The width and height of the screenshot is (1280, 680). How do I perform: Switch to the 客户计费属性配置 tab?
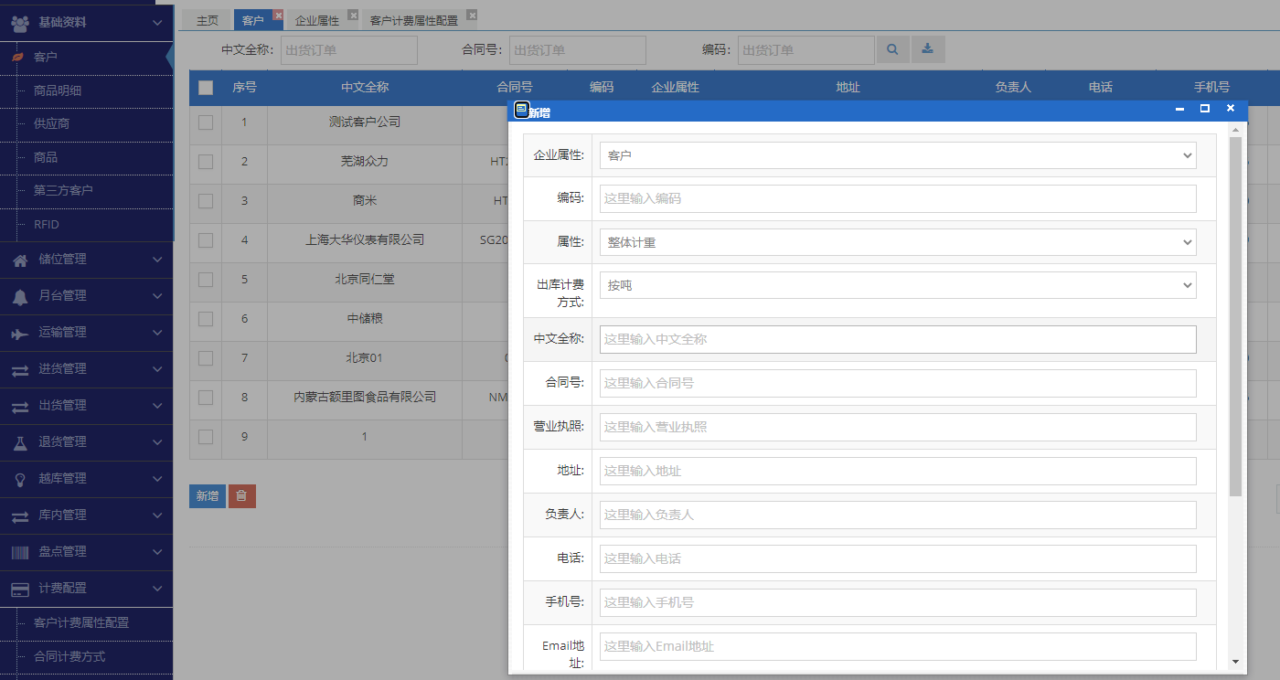pos(413,20)
